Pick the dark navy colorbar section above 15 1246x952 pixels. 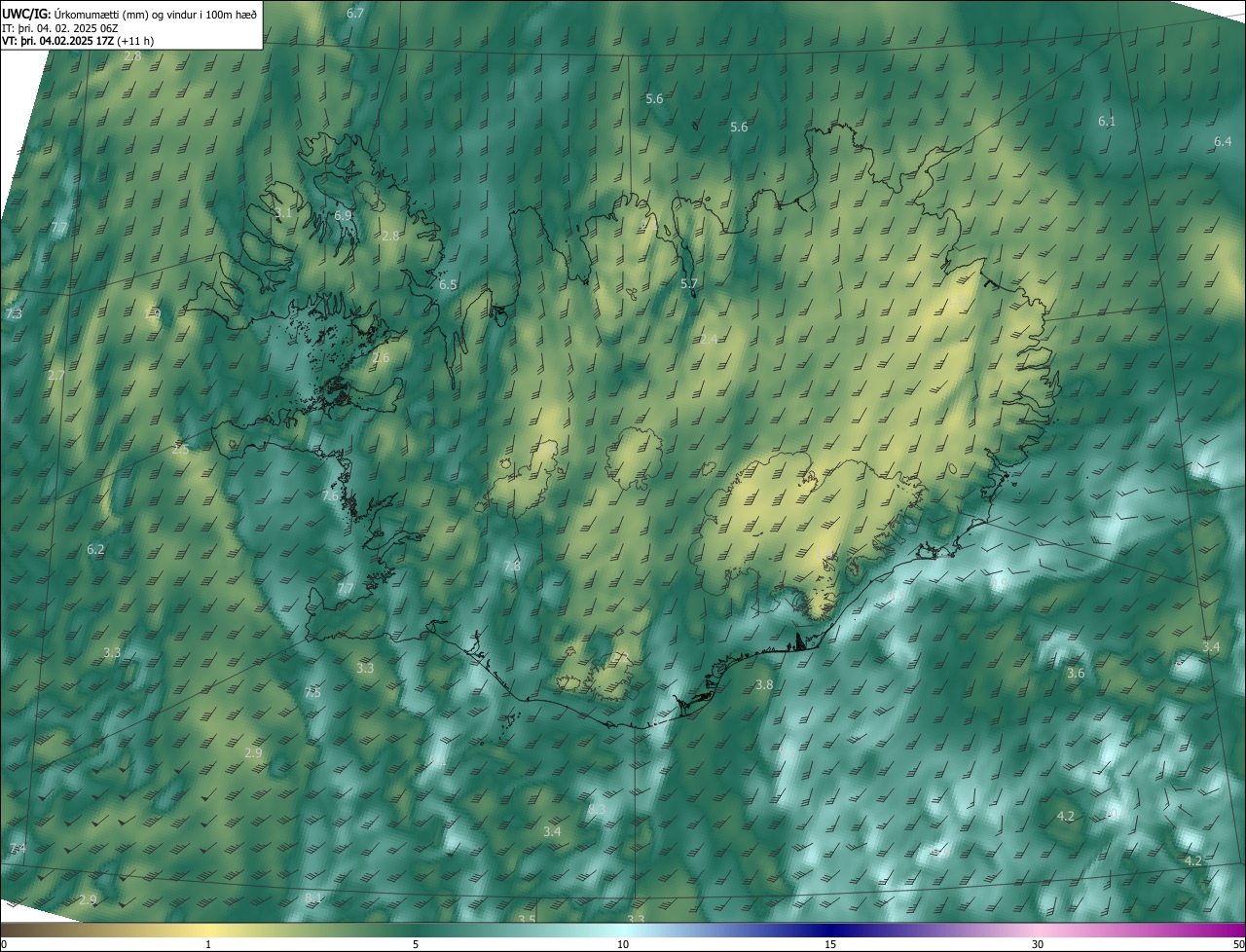(830, 930)
